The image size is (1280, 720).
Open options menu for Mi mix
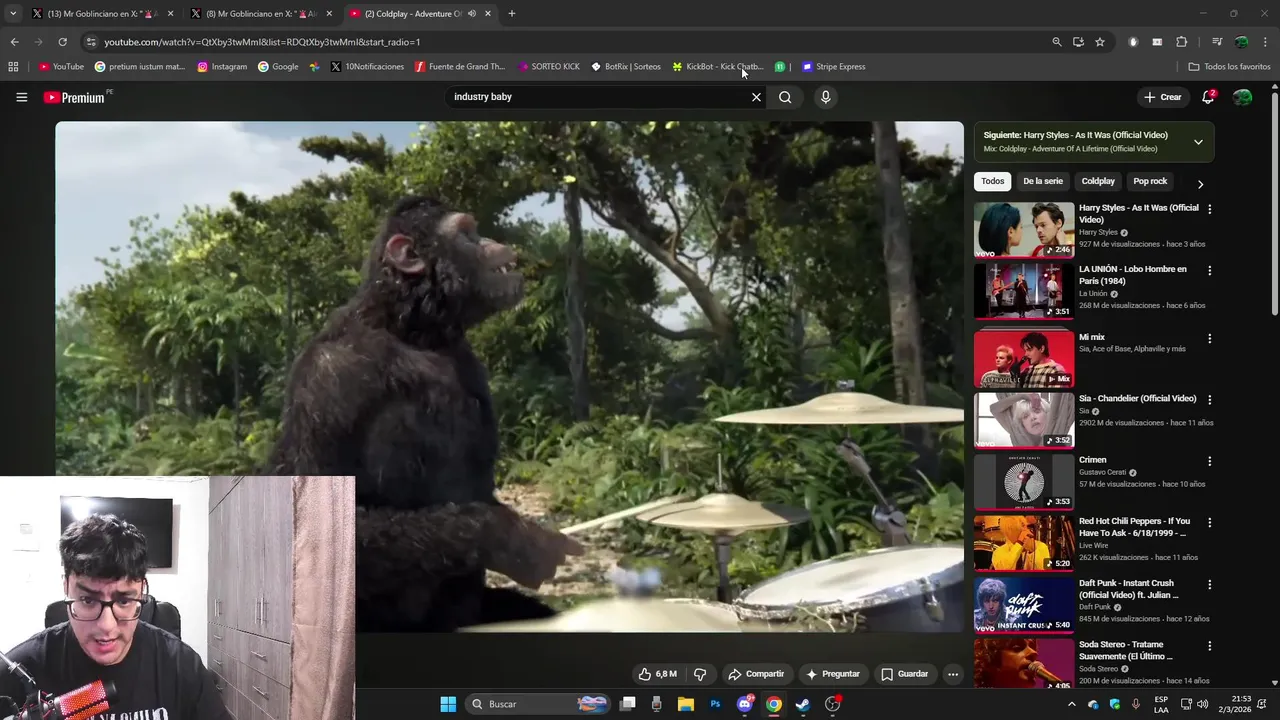click(x=1209, y=339)
